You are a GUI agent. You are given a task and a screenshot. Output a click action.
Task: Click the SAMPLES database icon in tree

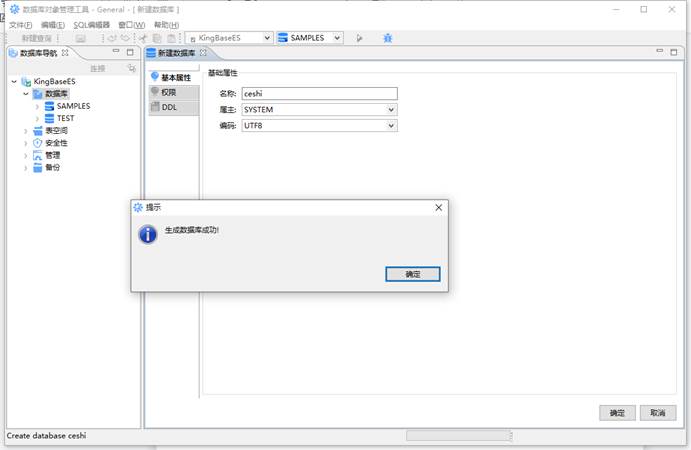pyautogui.click(x=49, y=106)
